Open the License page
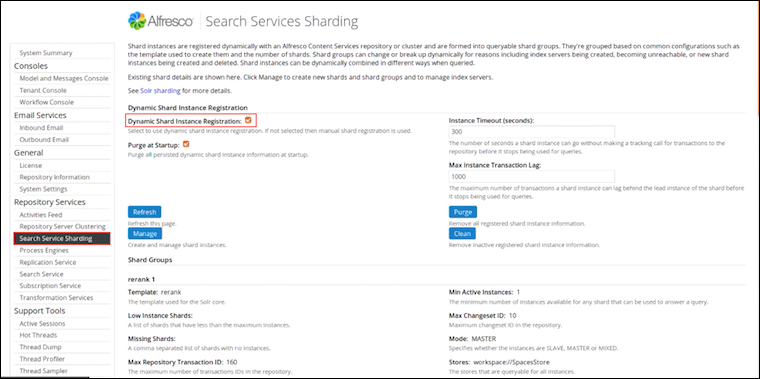The image size is (760, 379). [31, 165]
